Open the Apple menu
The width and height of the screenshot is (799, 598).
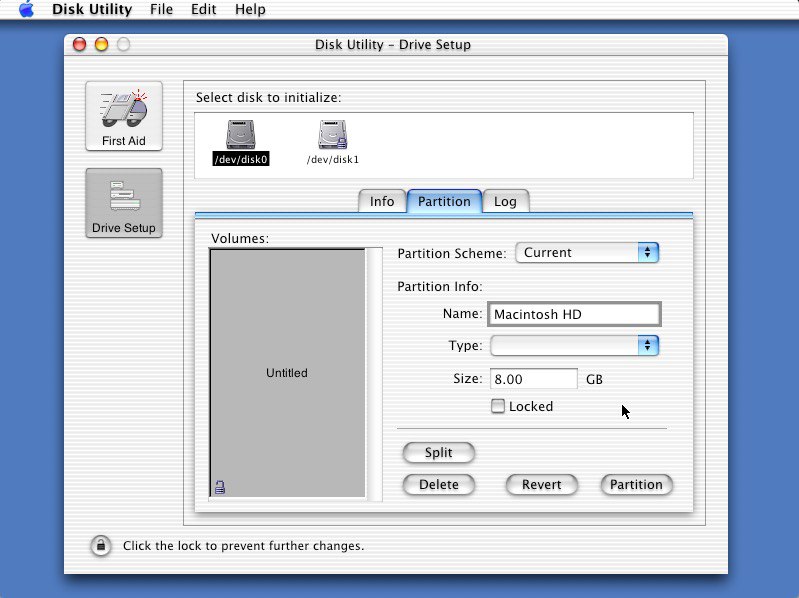(x=26, y=9)
